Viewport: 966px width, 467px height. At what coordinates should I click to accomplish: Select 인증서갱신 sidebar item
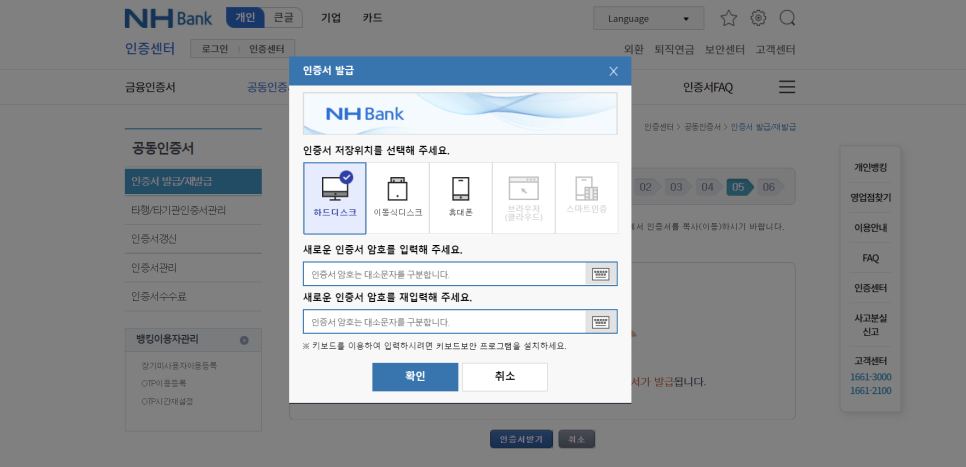point(193,238)
